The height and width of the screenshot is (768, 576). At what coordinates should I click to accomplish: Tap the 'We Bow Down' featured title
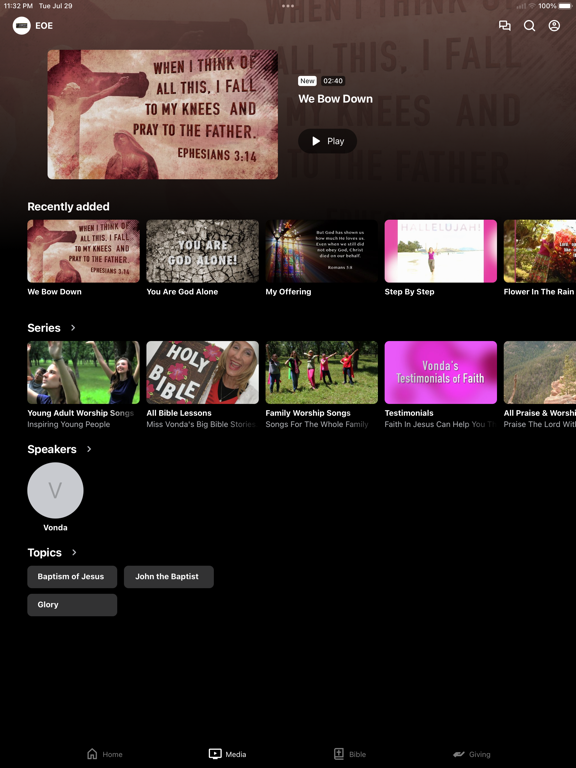(x=336, y=98)
